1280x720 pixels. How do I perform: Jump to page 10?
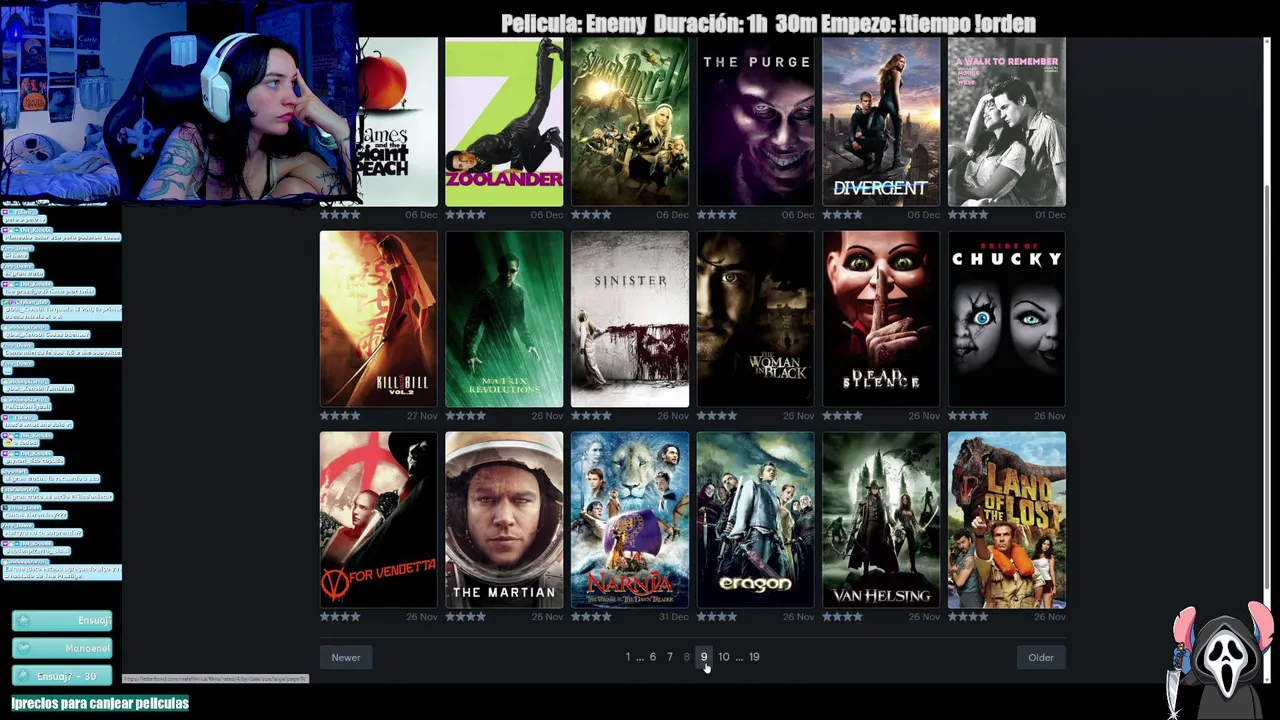pyautogui.click(x=724, y=657)
